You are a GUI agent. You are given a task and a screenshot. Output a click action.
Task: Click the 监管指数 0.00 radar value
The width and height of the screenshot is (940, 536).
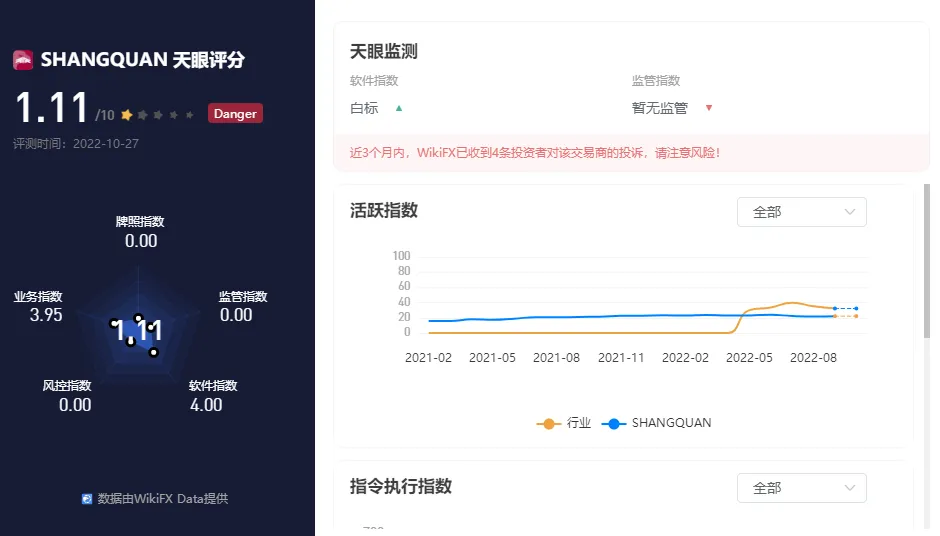click(236, 315)
